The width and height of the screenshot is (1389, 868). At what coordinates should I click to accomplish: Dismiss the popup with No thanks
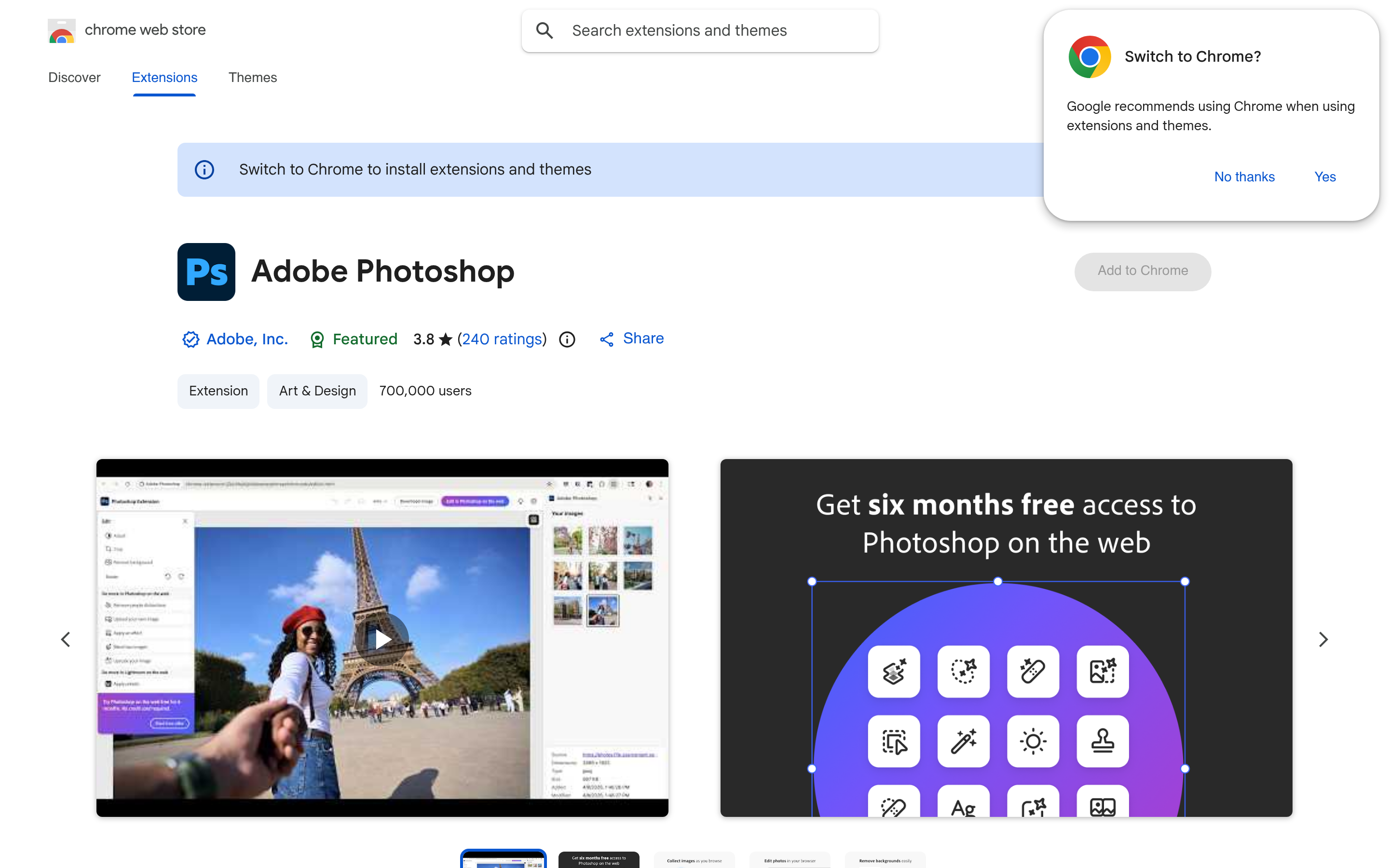(1244, 177)
